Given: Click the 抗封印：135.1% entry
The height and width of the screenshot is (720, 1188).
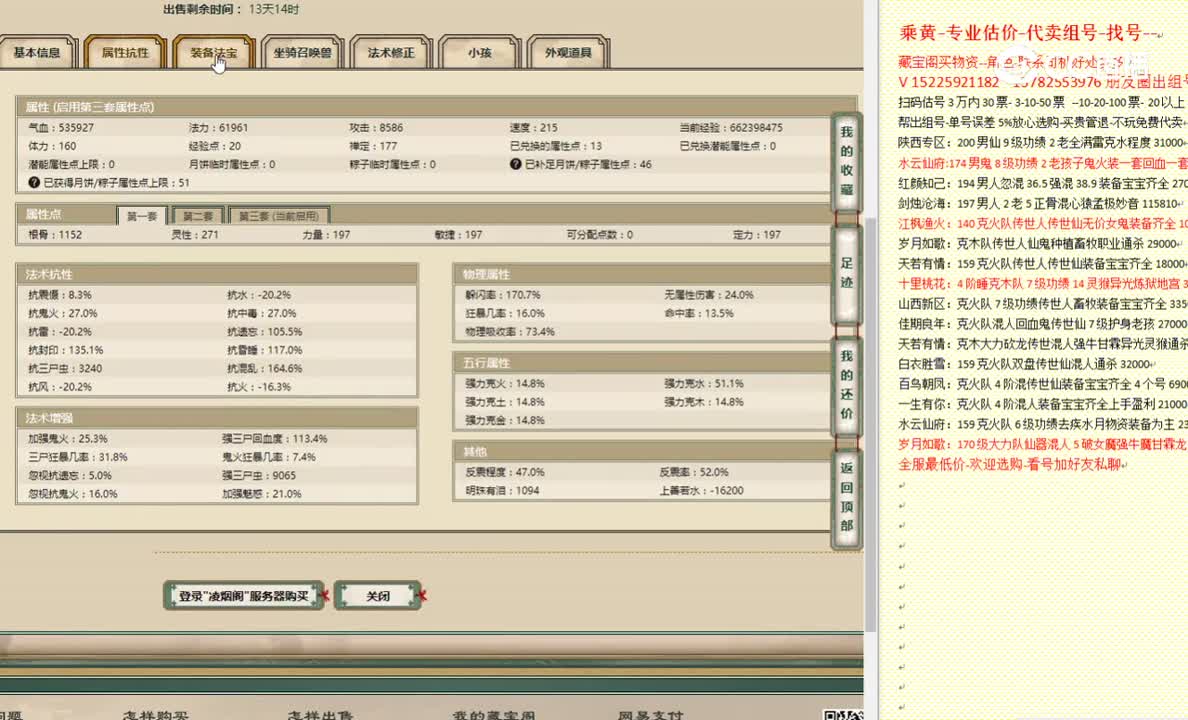Looking at the screenshot, I should (66, 350).
